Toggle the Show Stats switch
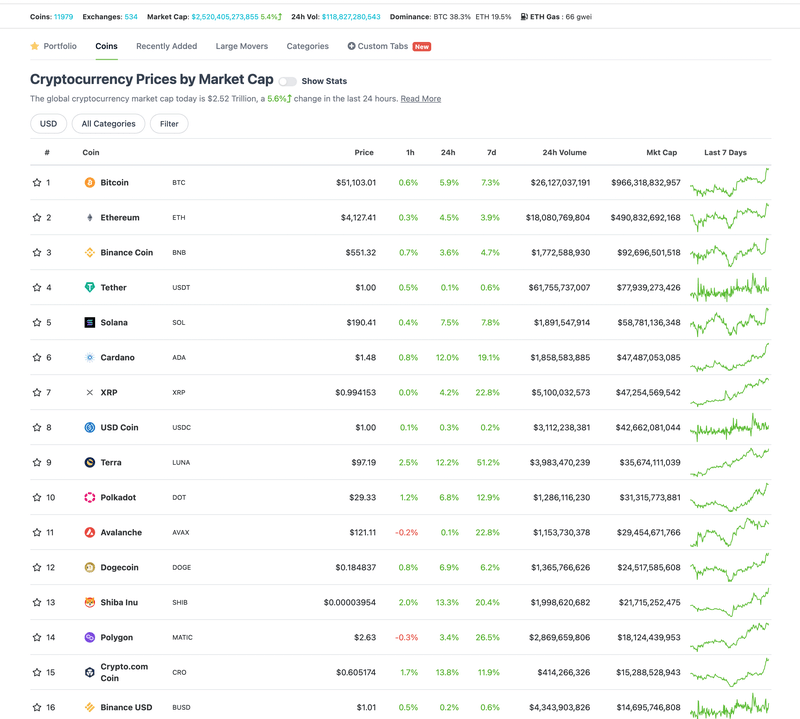800x719 pixels. 287,81
